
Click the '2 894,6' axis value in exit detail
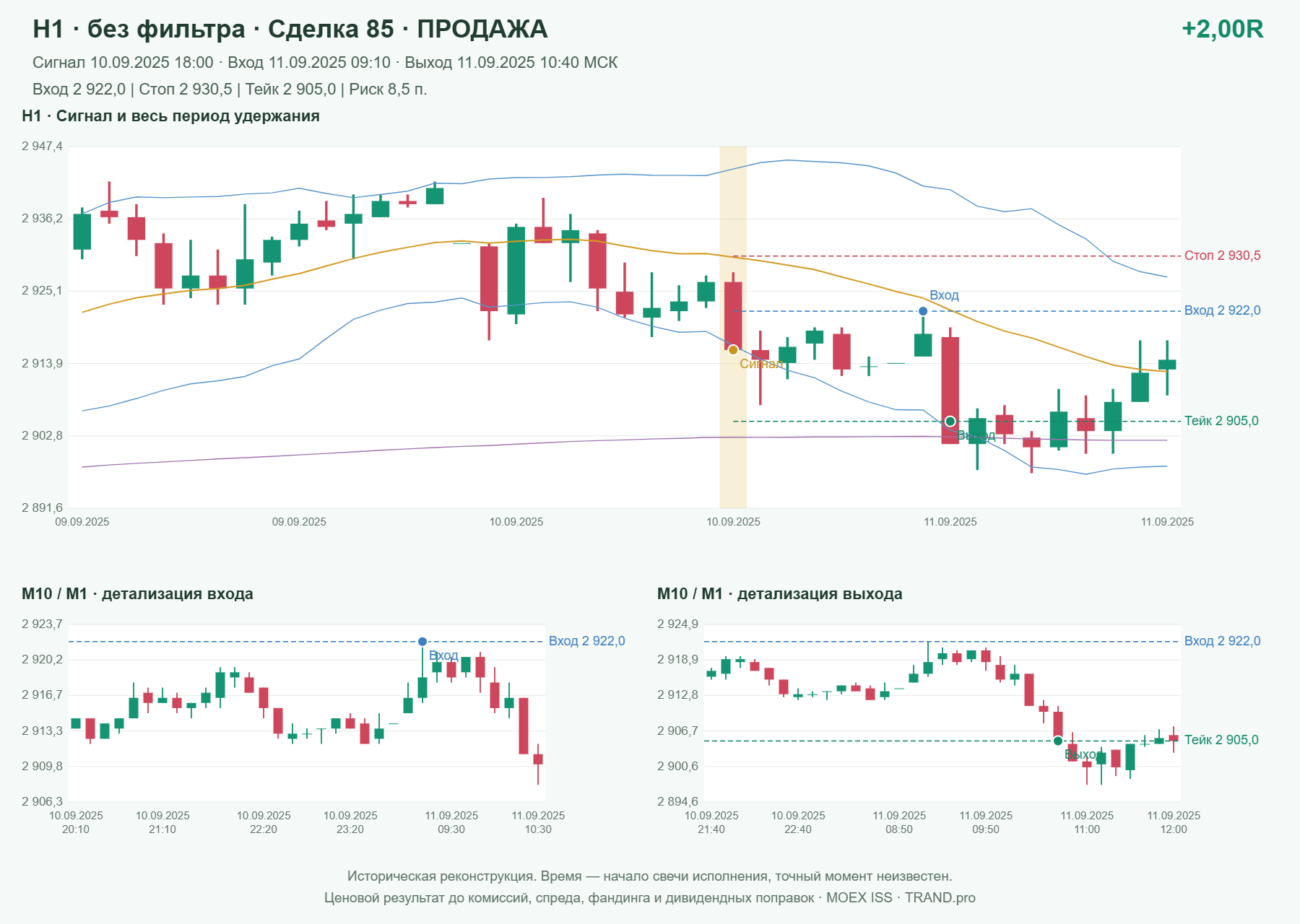coord(677,802)
